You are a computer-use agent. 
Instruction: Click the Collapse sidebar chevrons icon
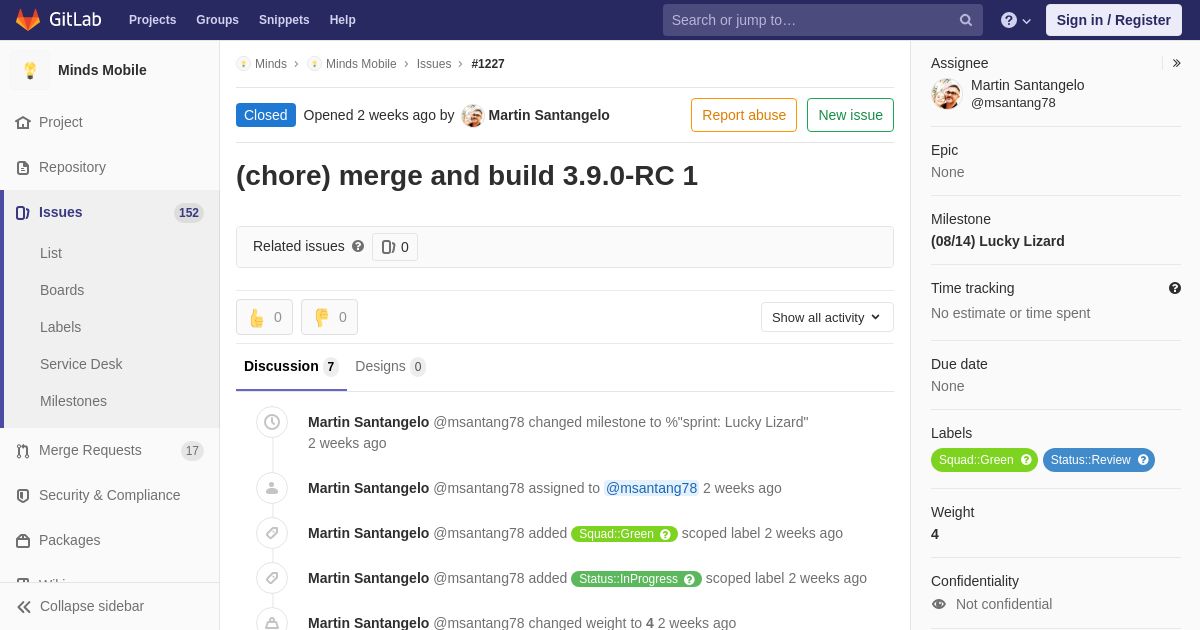pos(24,606)
